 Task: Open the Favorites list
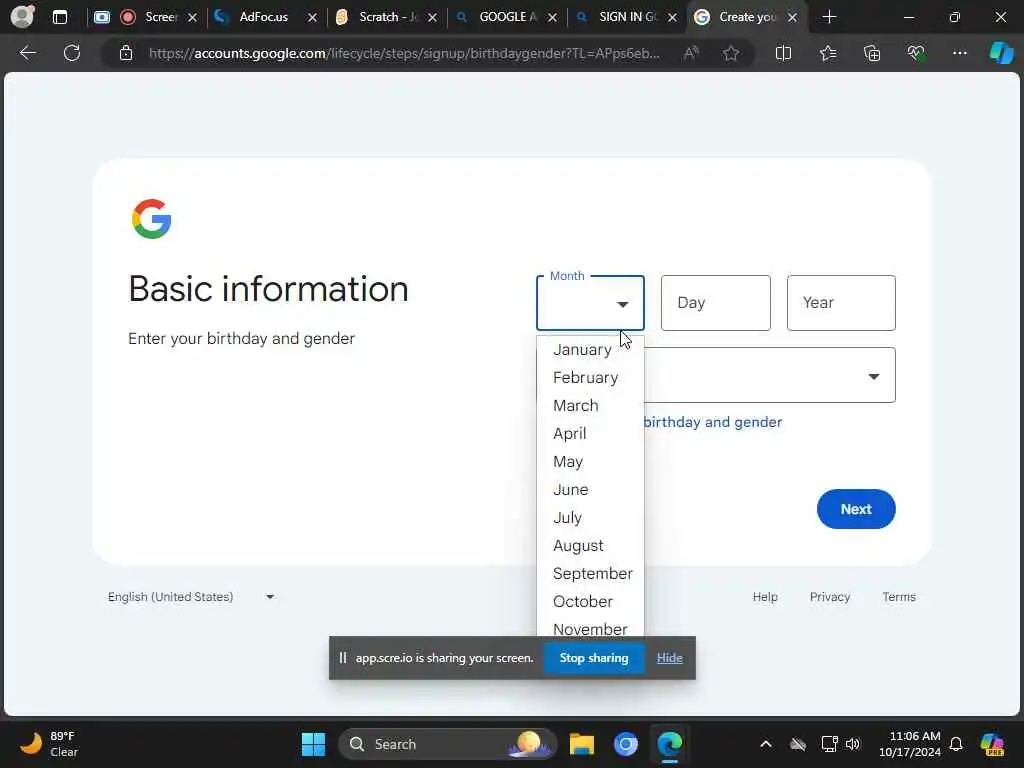(x=828, y=53)
